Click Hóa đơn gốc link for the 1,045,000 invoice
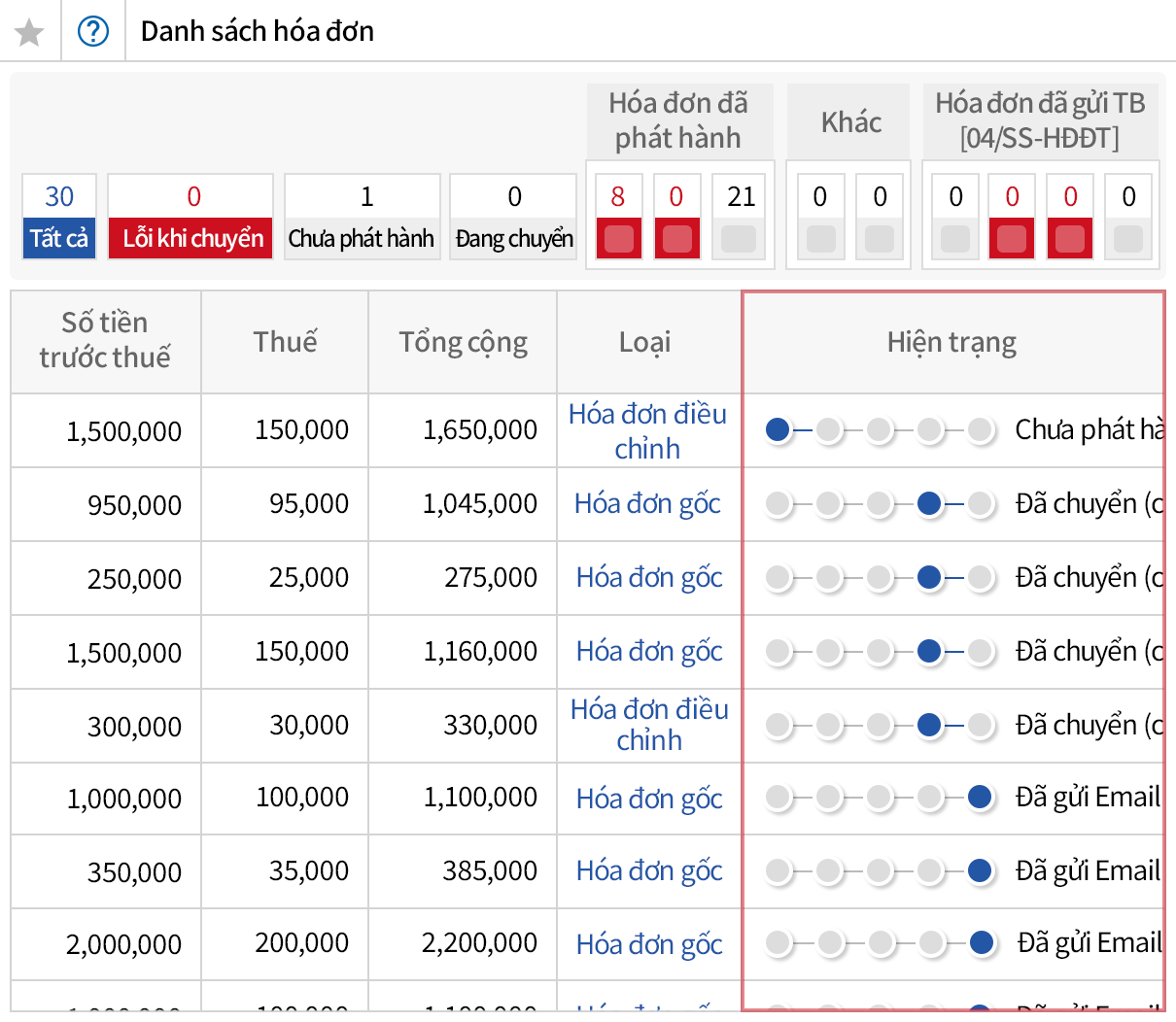 tap(648, 503)
